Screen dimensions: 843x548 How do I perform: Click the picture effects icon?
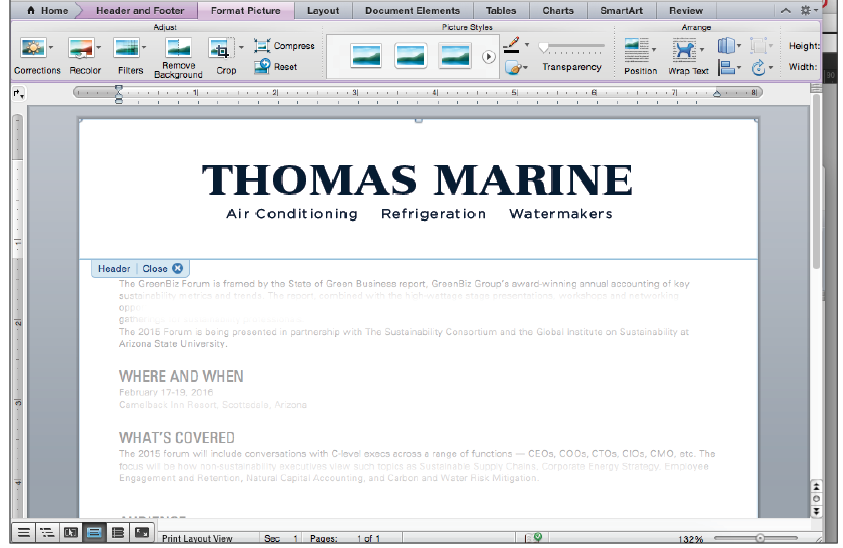point(512,68)
